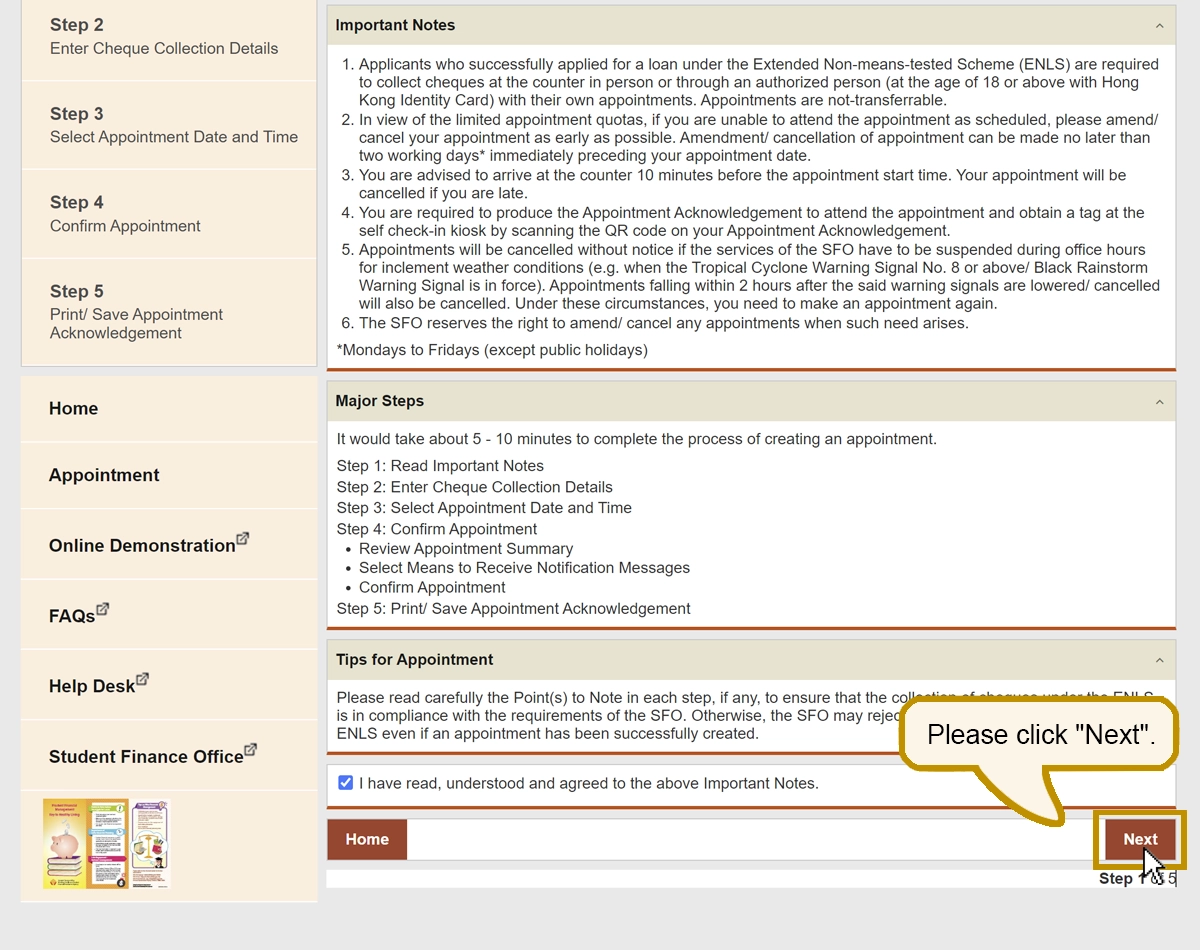Click "Step 1: Read Important Notes" line

coord(440,466)
